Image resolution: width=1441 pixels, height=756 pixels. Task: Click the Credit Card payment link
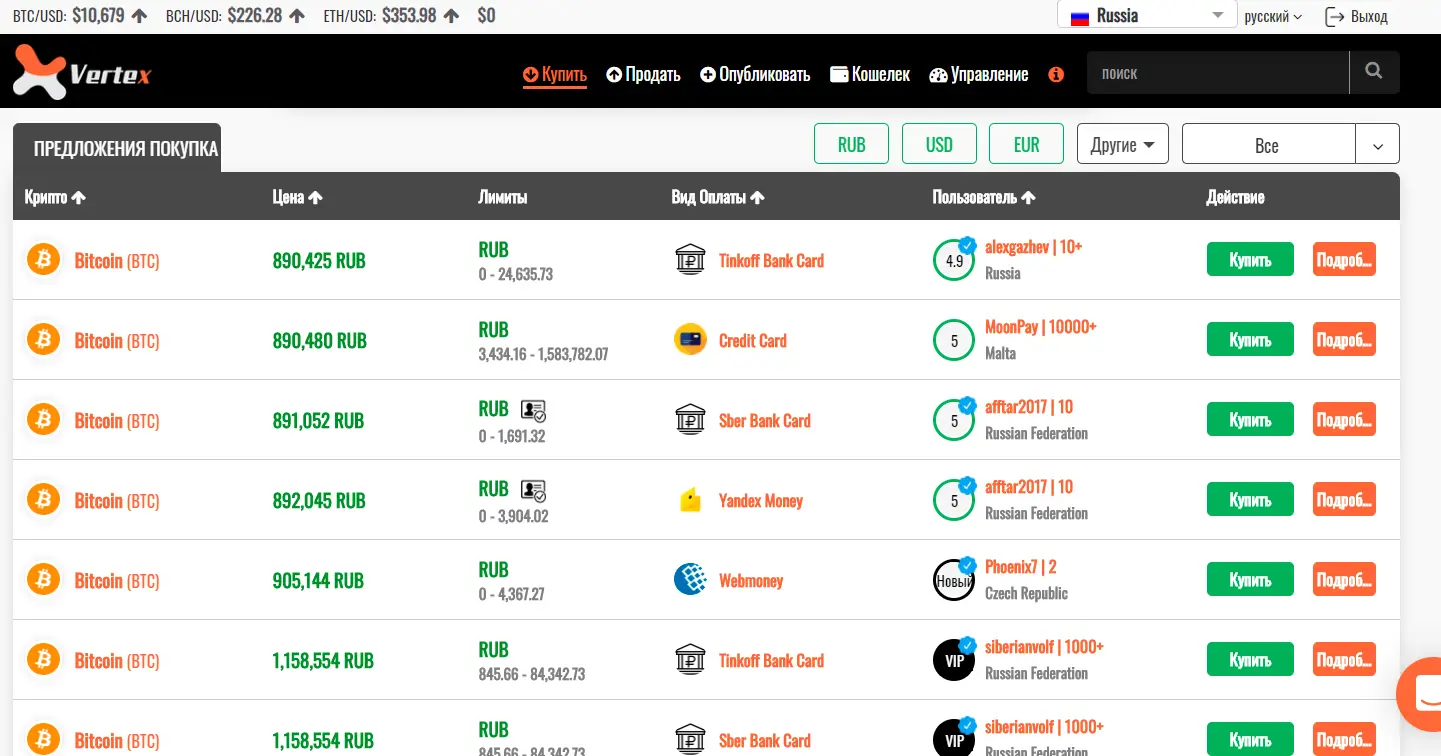pyautogui.click(x=753, y=341)
